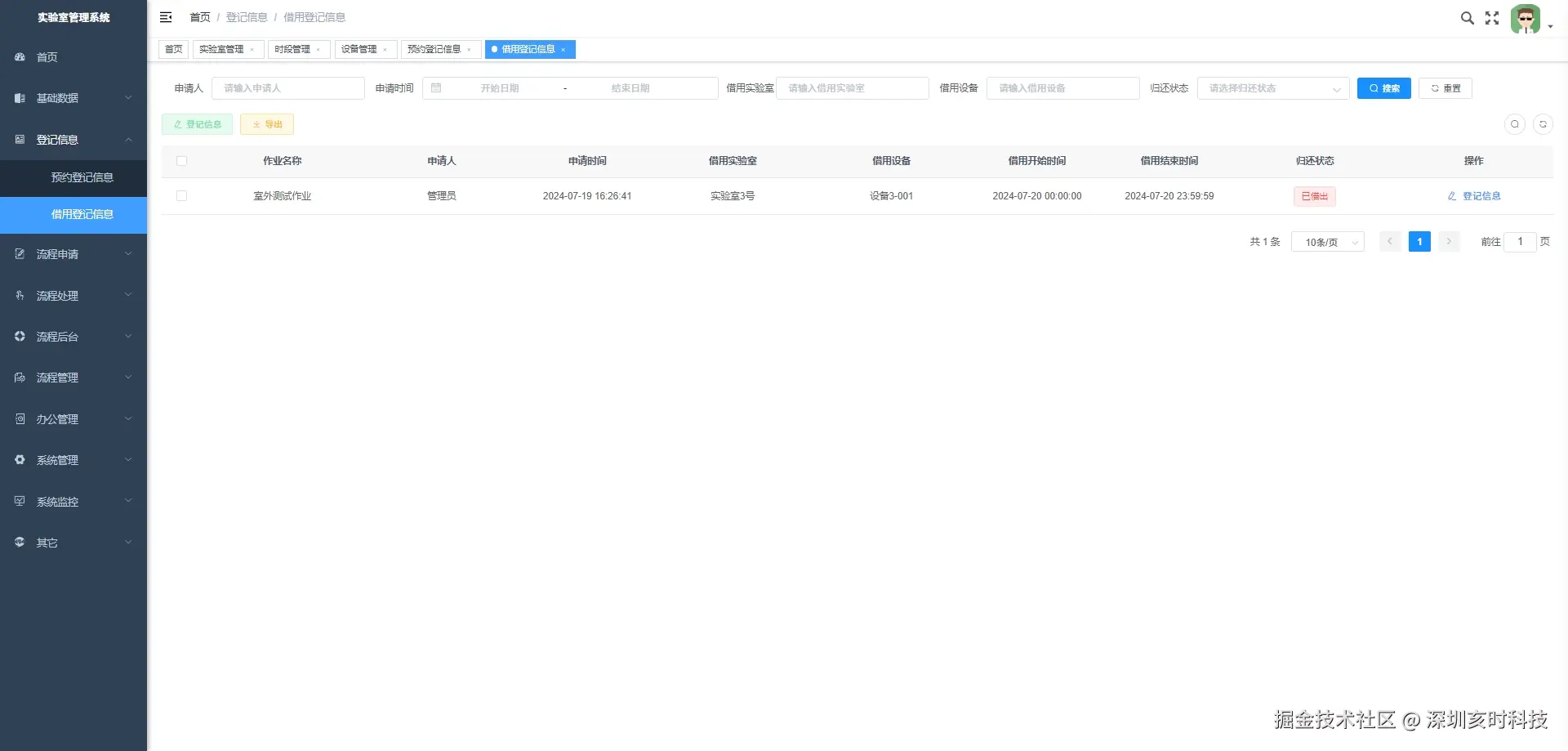This screenshot has height=751, width=1568.
Task: Select all rows header checkbox
Action: [x=181, y=161]
